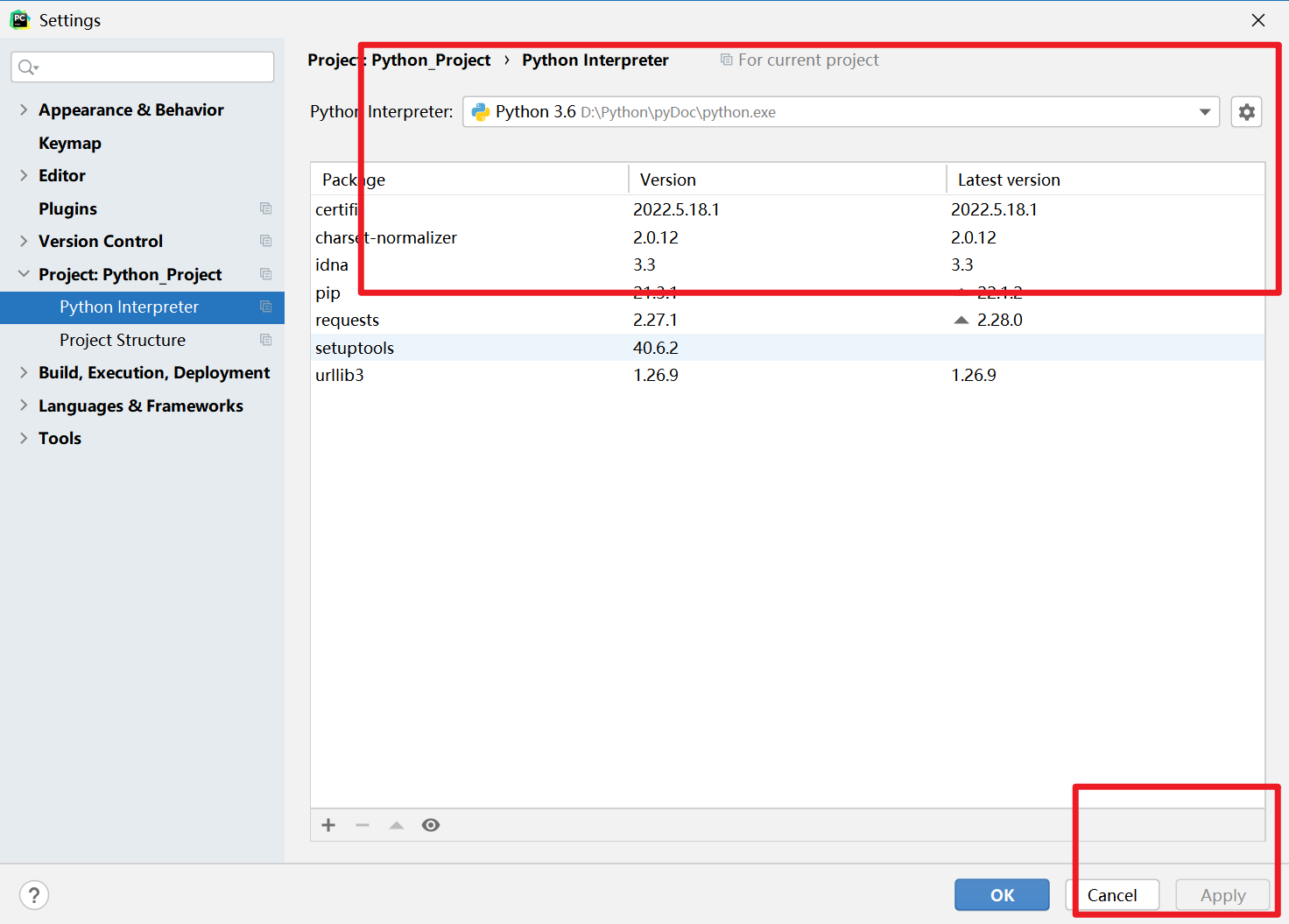Open help with the question mark button
Screen dimensions: 1289x924
coord(34,895)
